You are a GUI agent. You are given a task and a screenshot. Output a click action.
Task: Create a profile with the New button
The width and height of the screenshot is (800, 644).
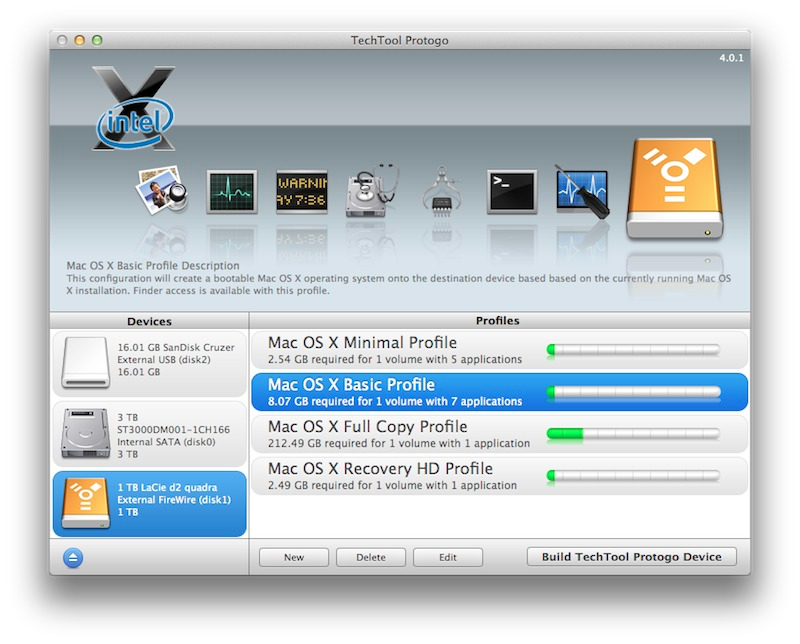294,557
